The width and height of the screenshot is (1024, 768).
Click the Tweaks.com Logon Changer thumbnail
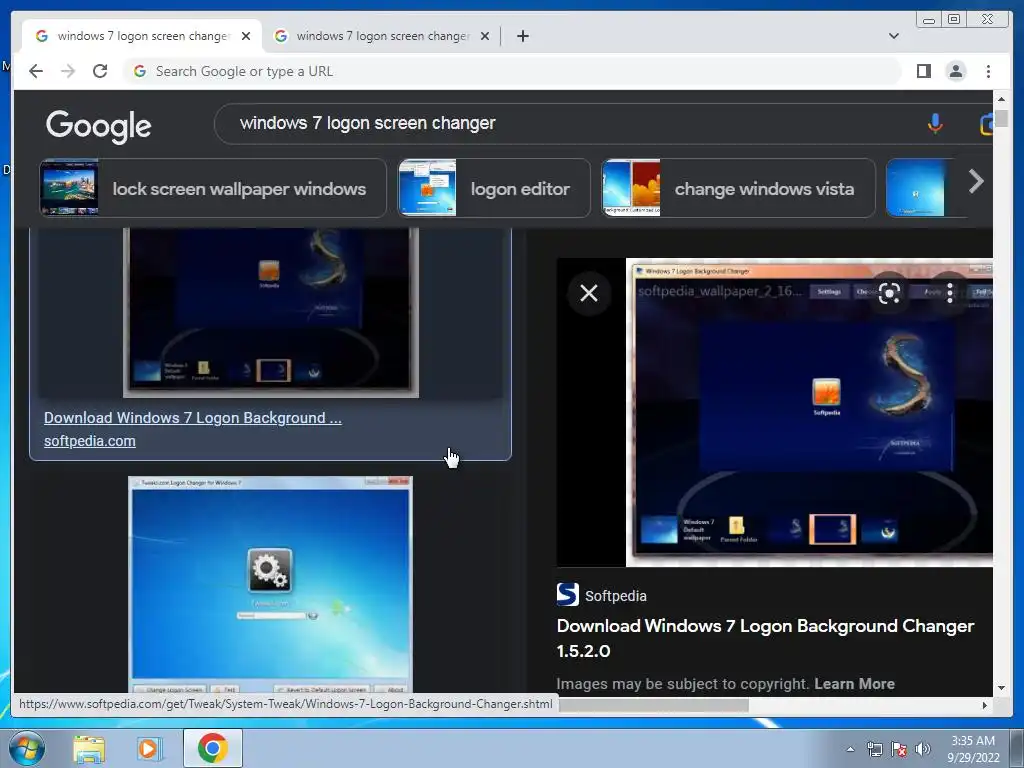270,584
